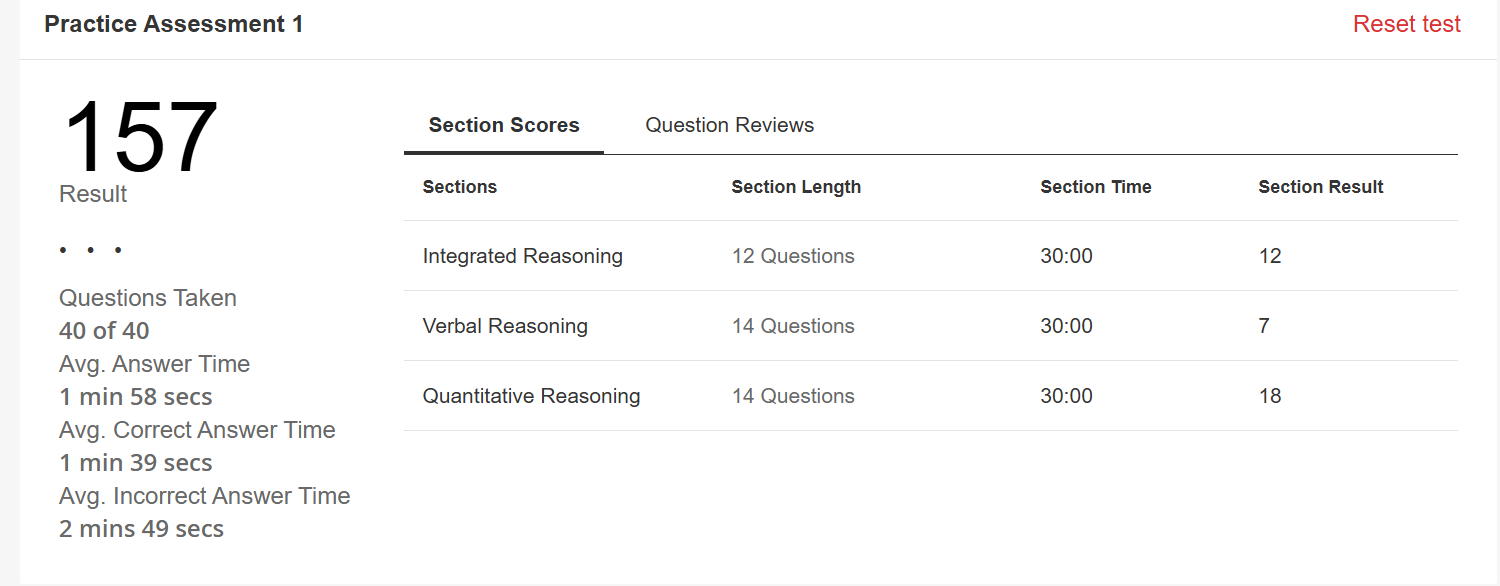Click the Section Time column header
The image size is (1500, 586).
pyautogui.click(x=1096, y=187)
